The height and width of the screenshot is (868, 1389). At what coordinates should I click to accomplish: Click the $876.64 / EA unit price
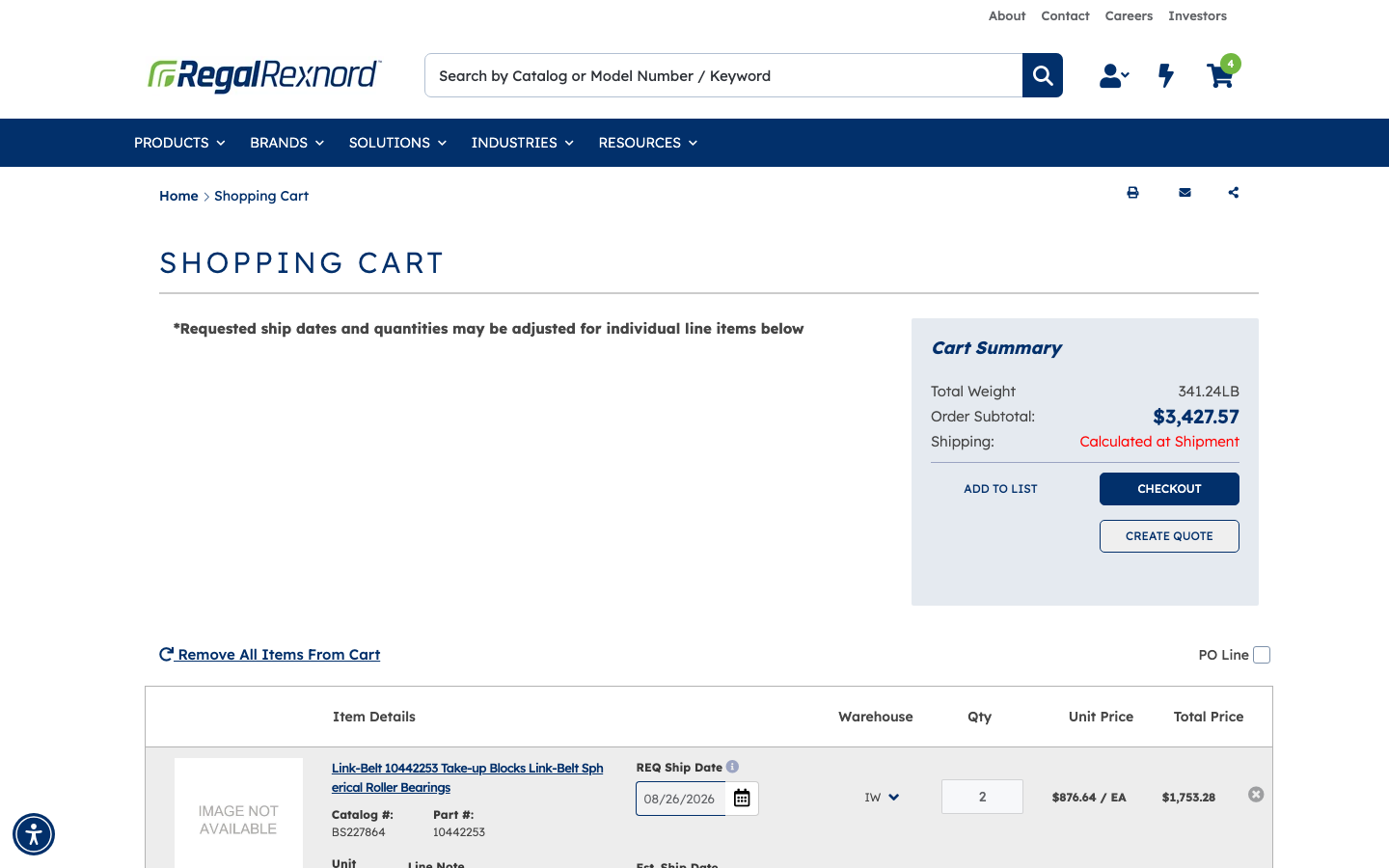point(1089,798)
